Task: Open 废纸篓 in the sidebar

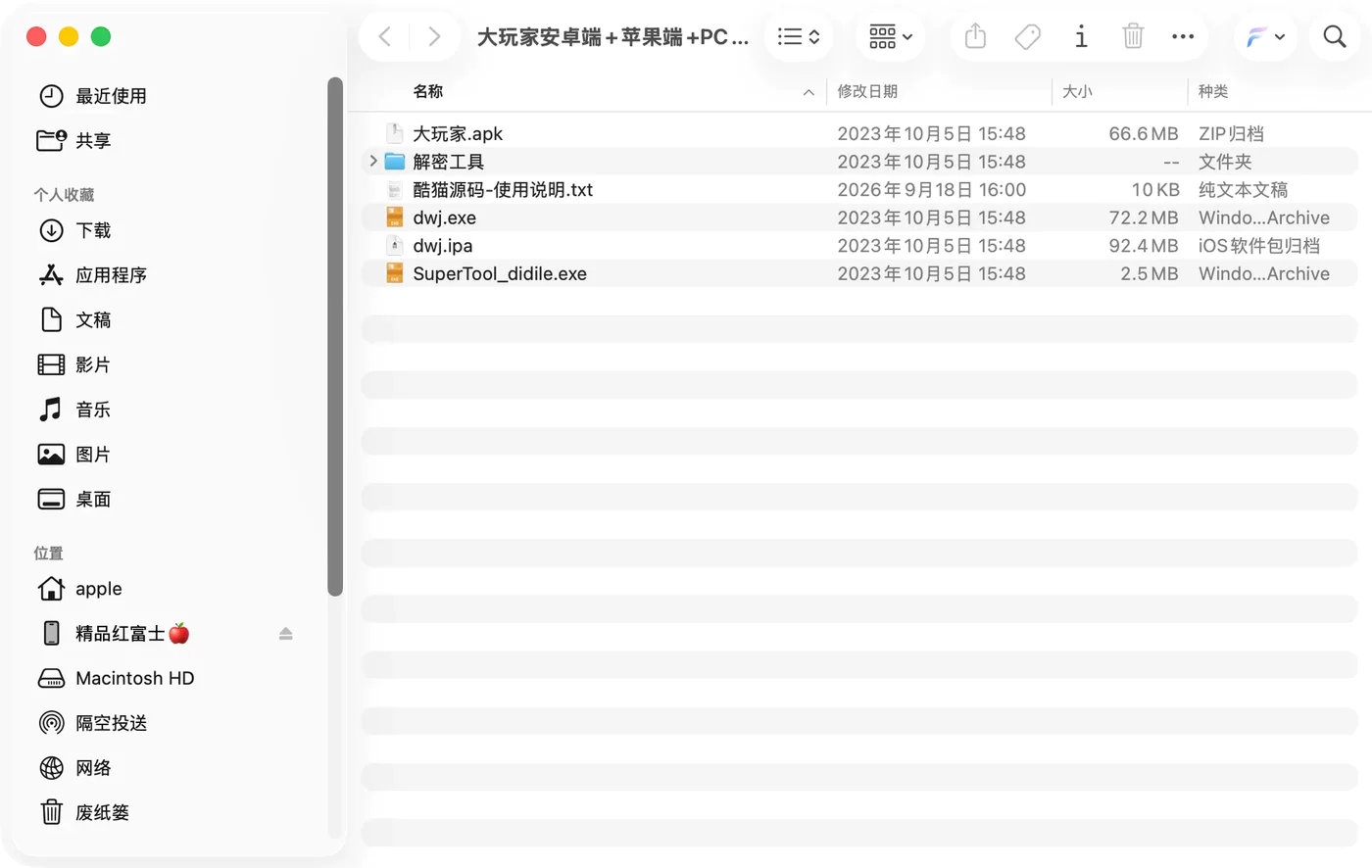Action: pyautogui.click(x=102, y=813)
